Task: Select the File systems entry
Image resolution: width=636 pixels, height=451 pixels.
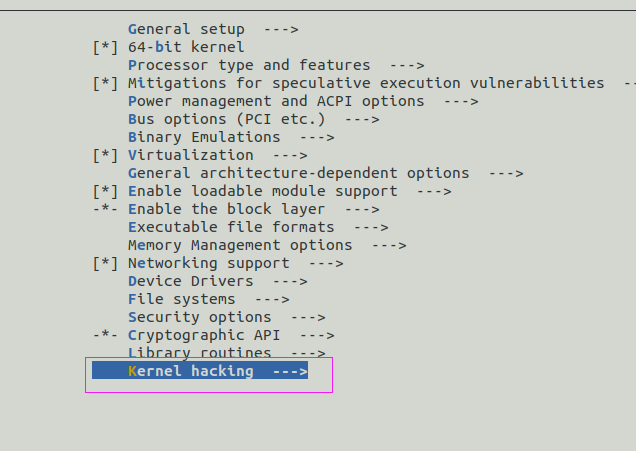Action: pyautogui.click(x=208, y=299)
